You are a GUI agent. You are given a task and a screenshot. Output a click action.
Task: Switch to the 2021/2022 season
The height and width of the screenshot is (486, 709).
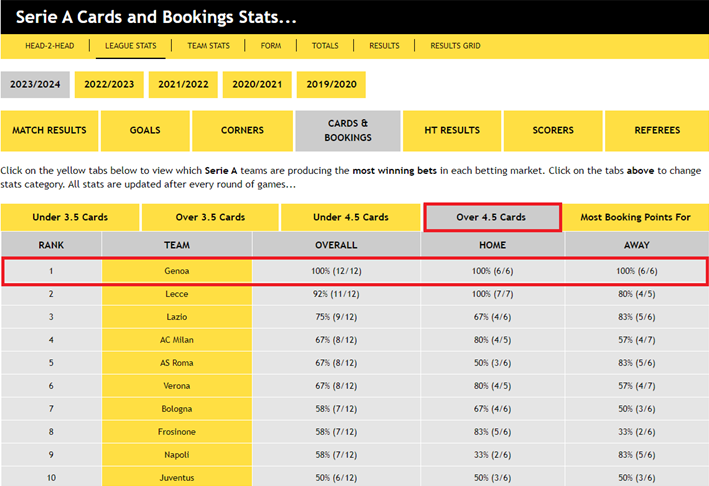click(183, 85)
